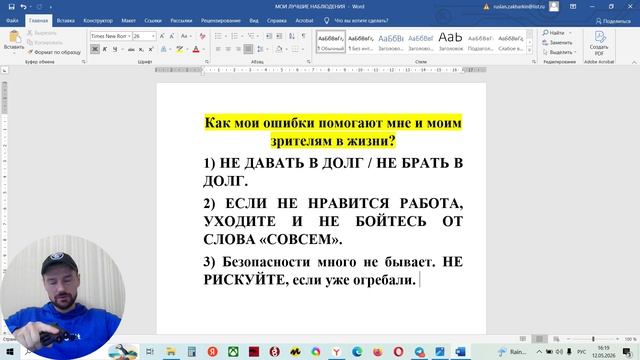Expand the styles gallery
640x360 pixels.
[529, 50]
